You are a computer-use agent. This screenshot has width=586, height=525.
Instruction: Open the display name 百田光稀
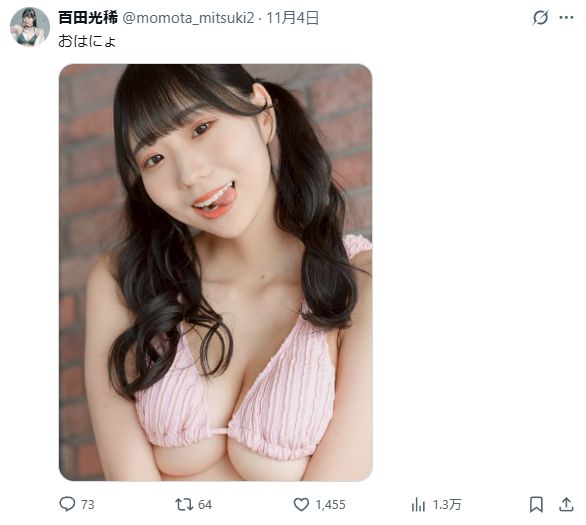coord(88,18)
